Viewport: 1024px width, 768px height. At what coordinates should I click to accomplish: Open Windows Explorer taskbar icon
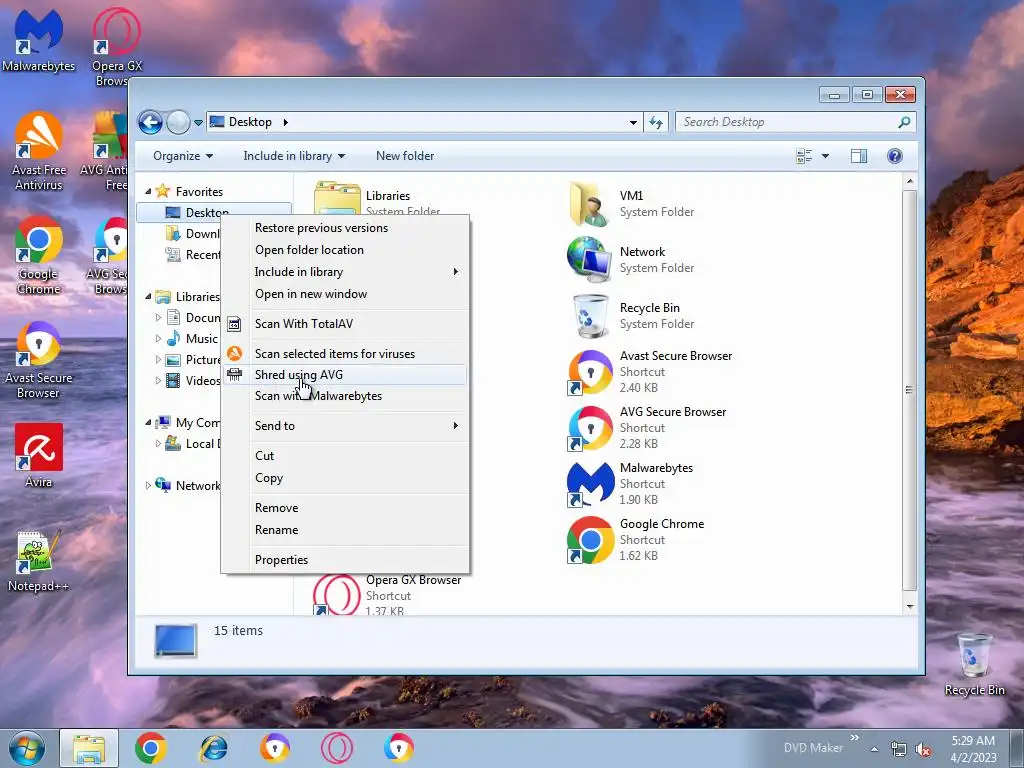click(x=89, y=748)
